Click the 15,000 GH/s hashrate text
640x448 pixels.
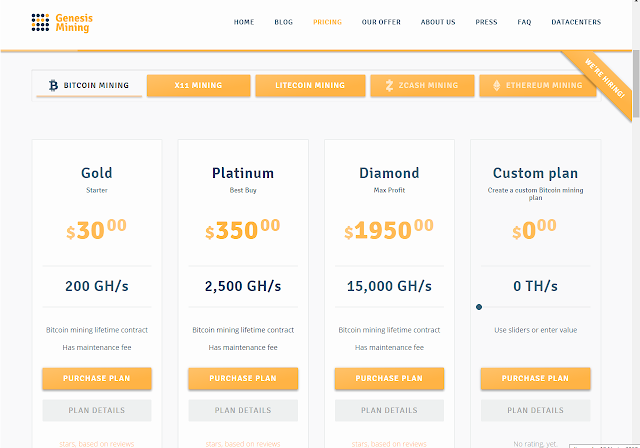click(389, 286)
